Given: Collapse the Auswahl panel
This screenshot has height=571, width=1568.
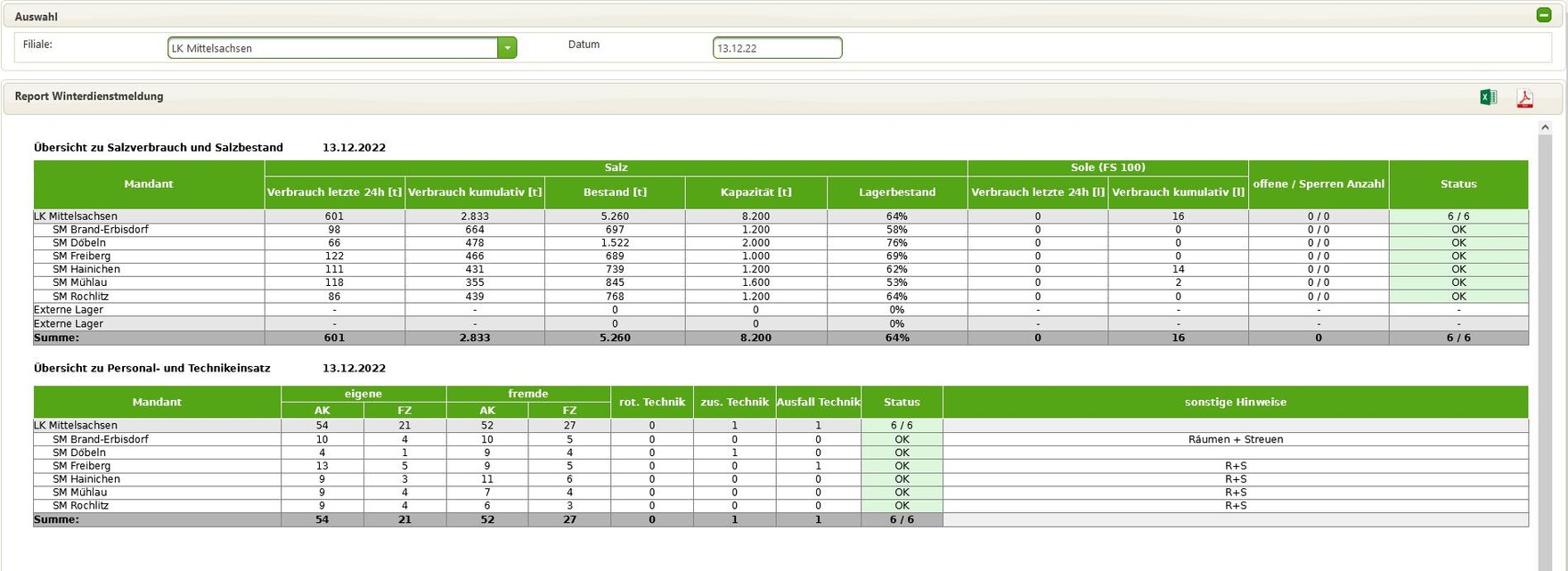Looking at the screenshot, I should coord(1544,15).
